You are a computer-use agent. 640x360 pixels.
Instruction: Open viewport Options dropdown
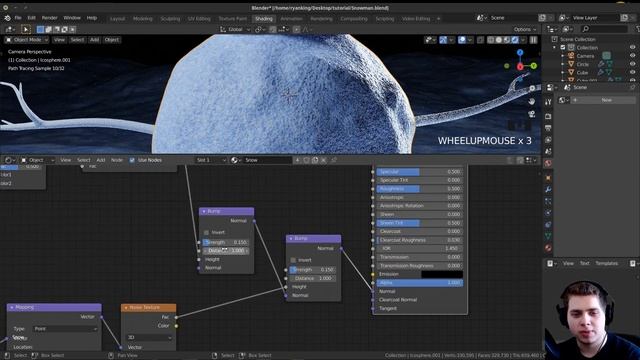pos(524,29)
